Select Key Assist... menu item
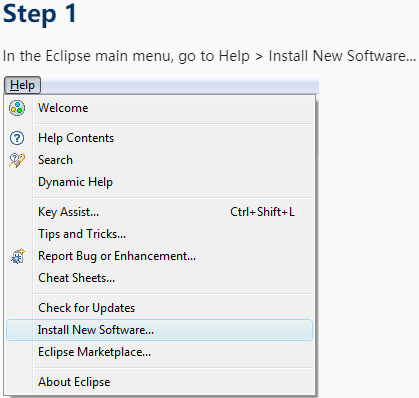Screen dimensions: 419x398 (160, 212)
